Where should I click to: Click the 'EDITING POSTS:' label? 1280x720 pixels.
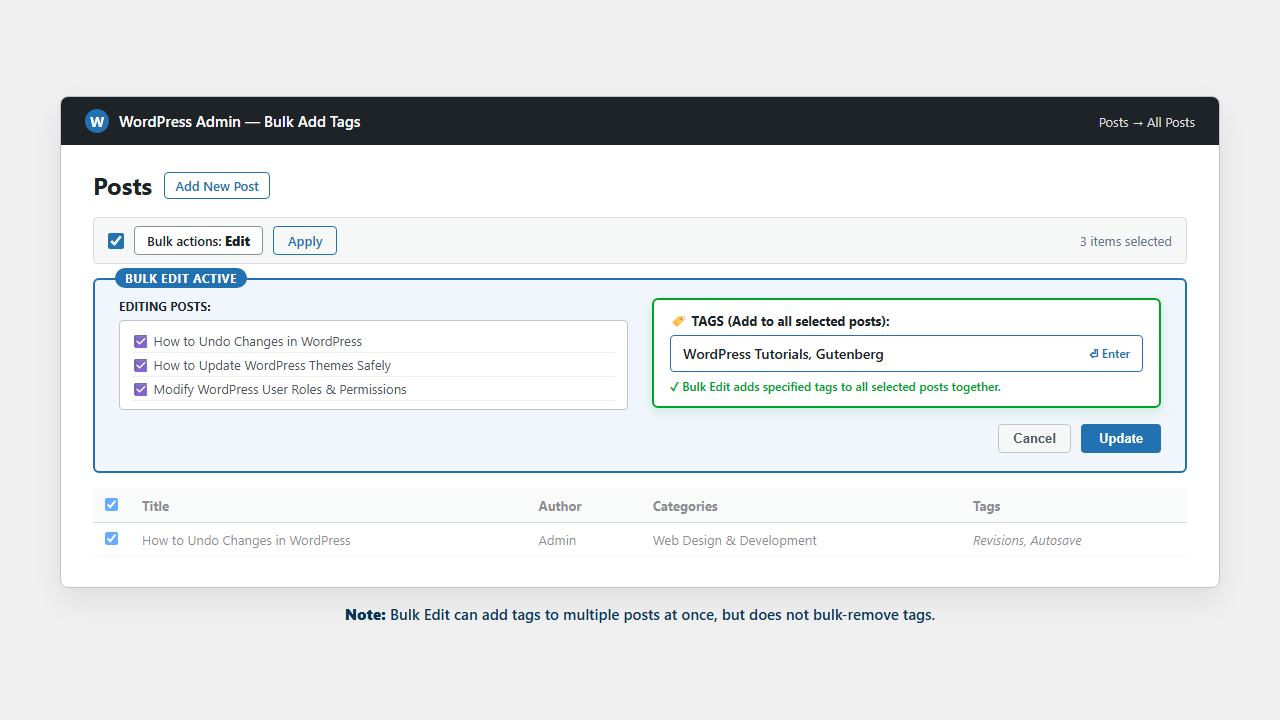pos(165,306)
